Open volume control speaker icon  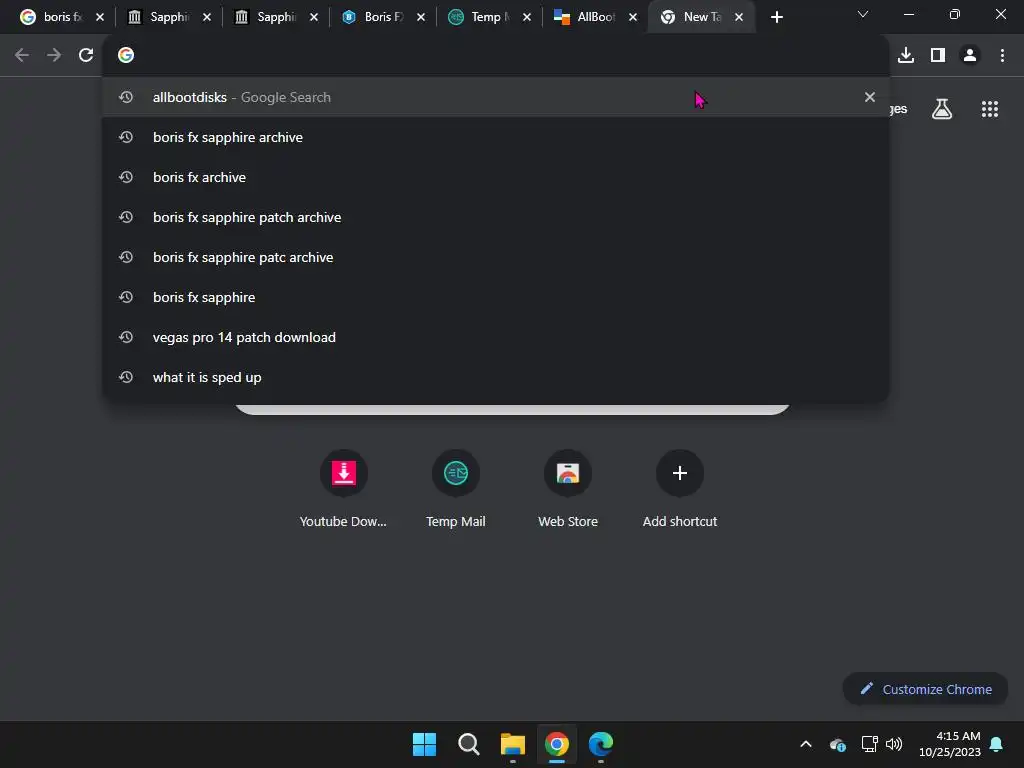tap(894, 744)
